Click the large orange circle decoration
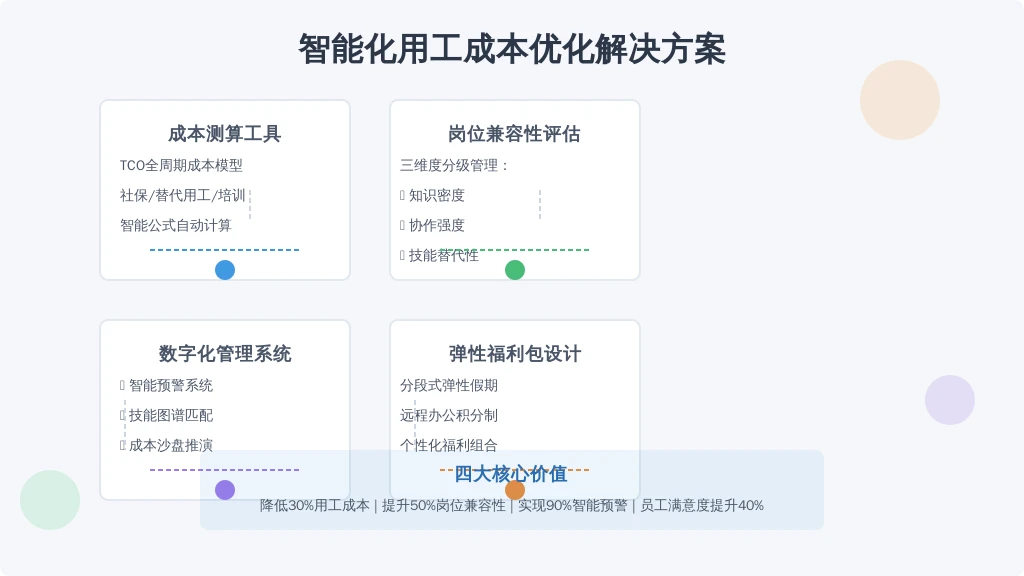 coord(899,99)
